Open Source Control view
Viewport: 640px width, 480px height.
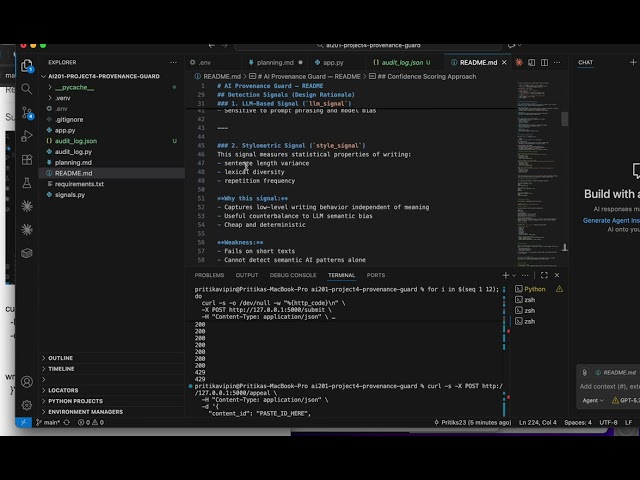[x=27, y=113]
